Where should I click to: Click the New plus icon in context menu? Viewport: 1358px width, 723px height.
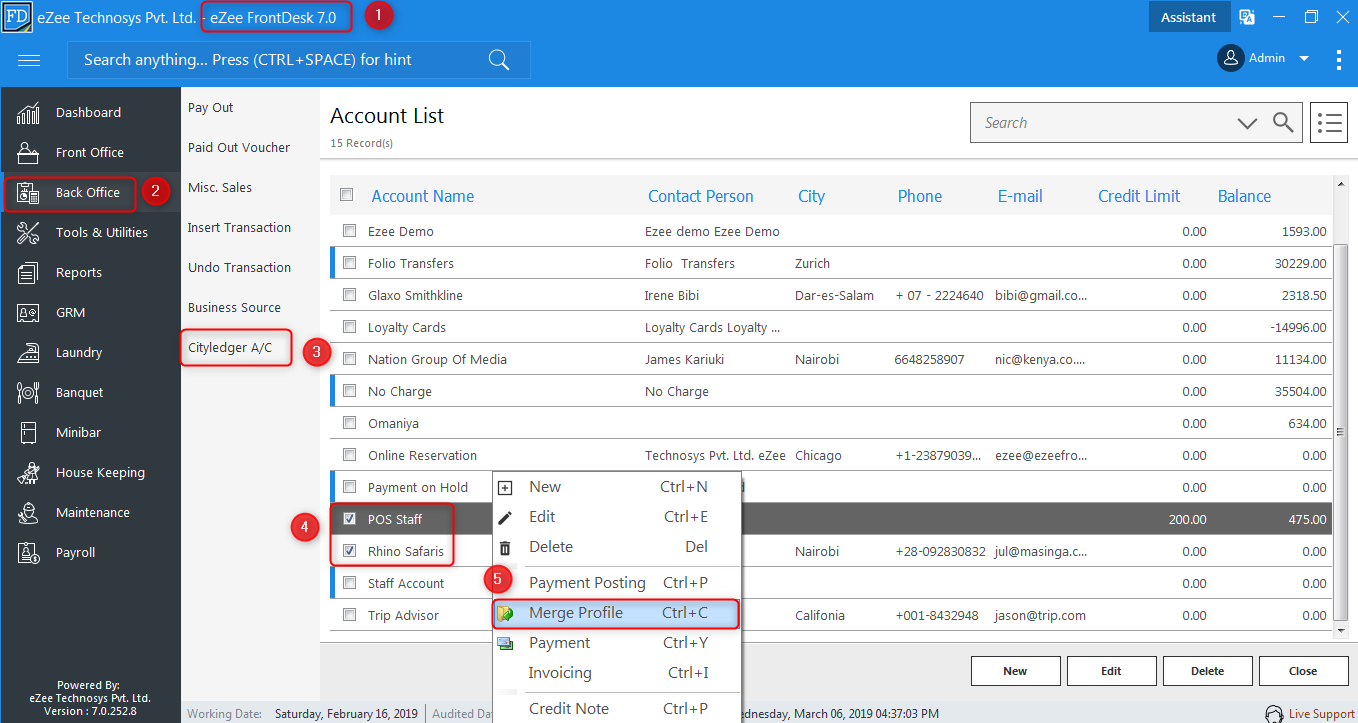505,488
